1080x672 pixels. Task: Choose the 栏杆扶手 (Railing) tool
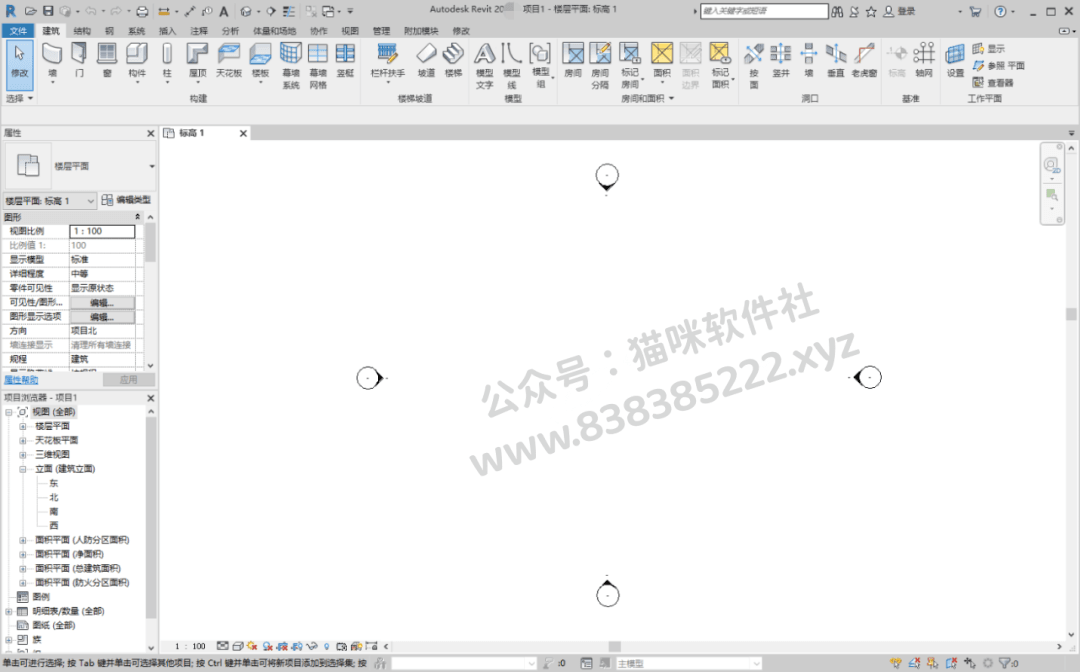click(388, 61)
